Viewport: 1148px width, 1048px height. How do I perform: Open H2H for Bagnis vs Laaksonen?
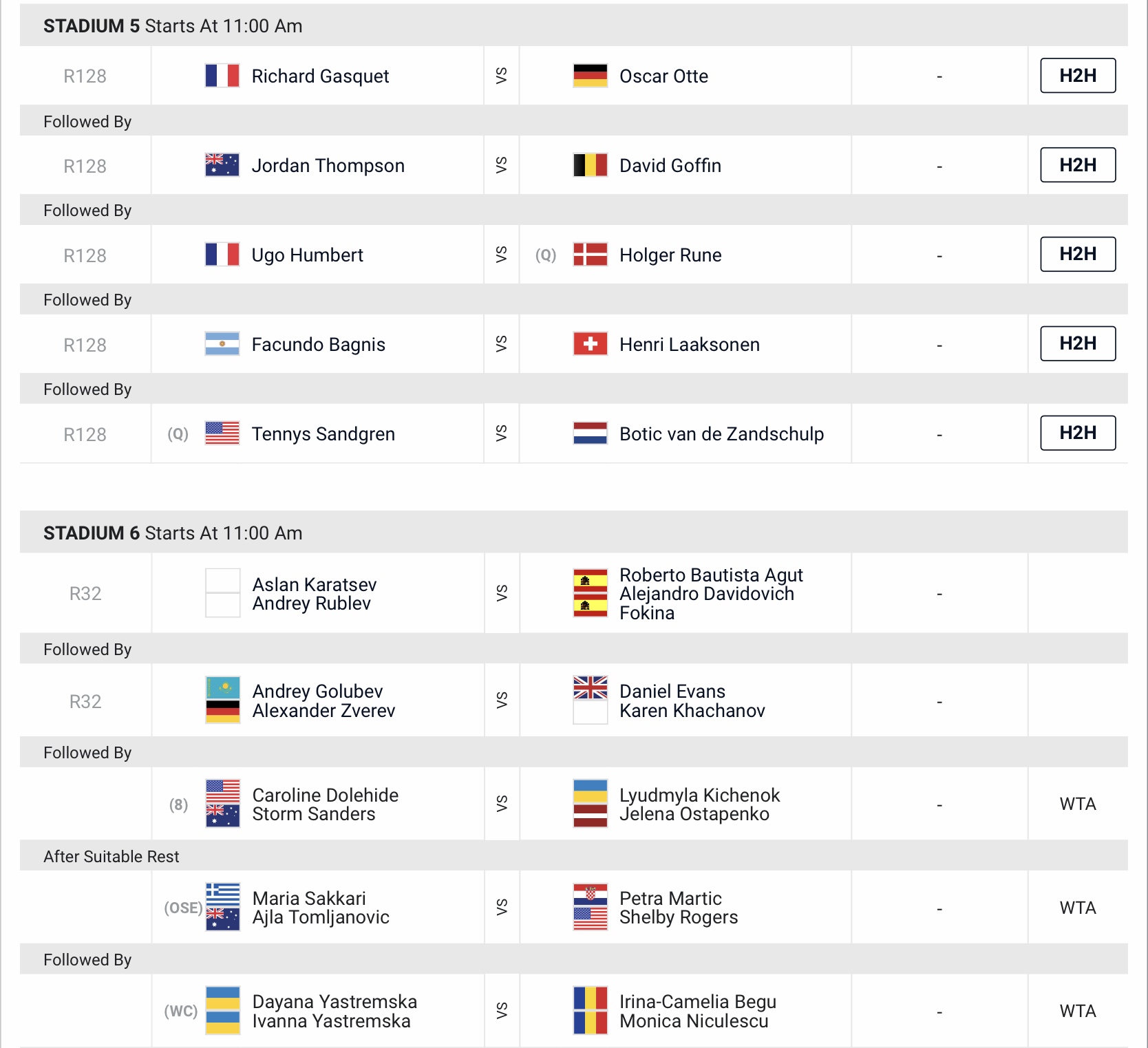point(1077,343)
